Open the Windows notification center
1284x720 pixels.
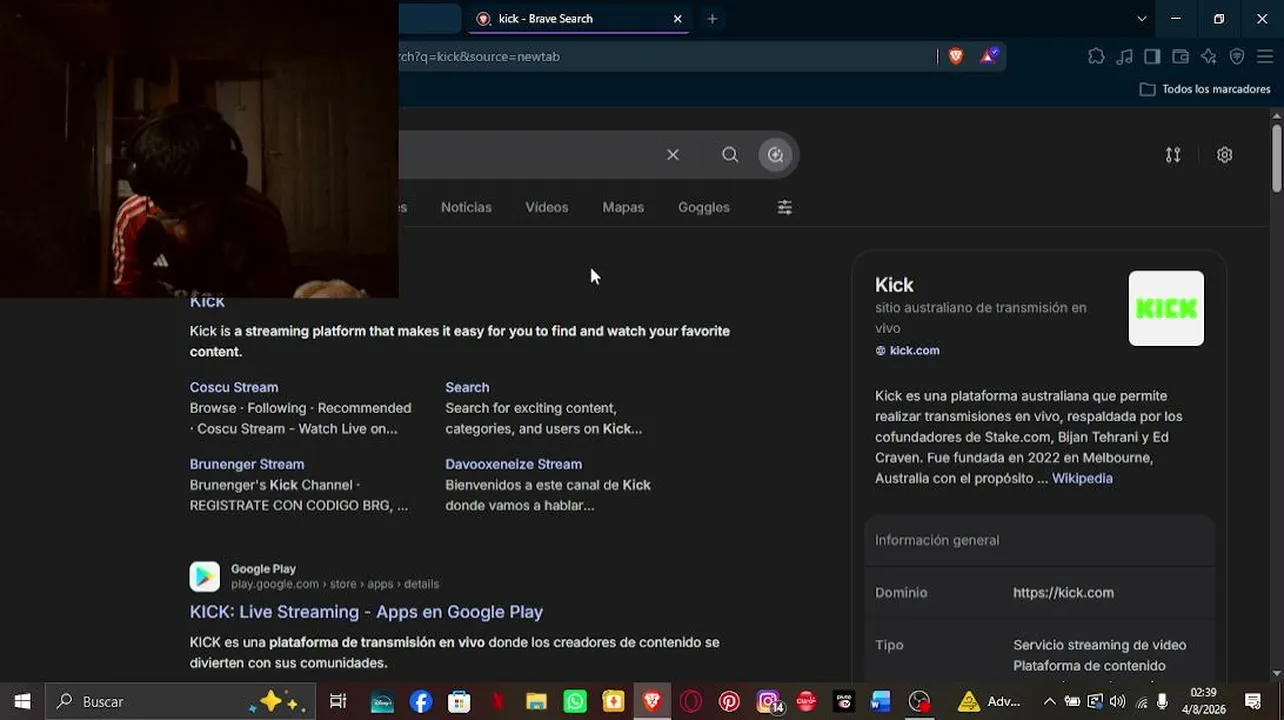(1253, 702)
